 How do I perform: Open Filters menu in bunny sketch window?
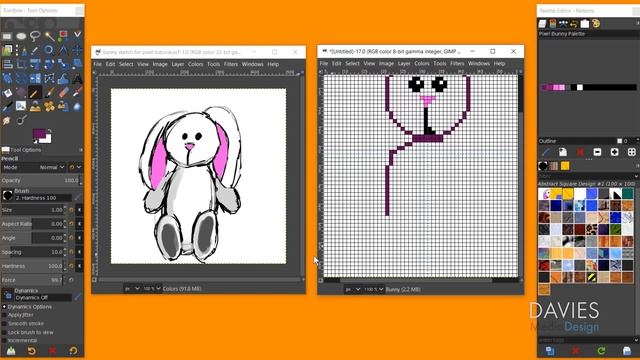[231, 64]
